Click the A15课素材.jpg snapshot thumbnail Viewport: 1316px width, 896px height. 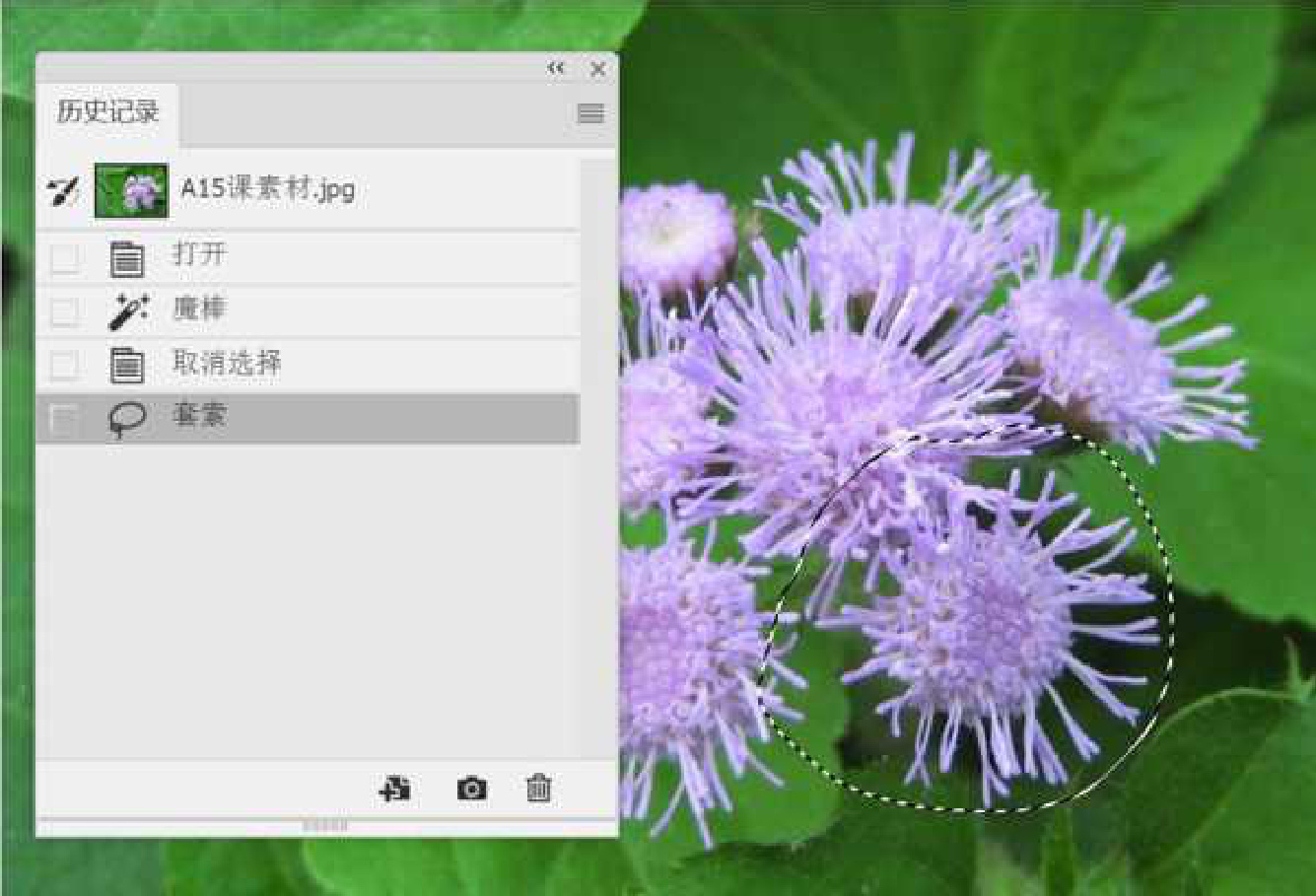point(131,190)
